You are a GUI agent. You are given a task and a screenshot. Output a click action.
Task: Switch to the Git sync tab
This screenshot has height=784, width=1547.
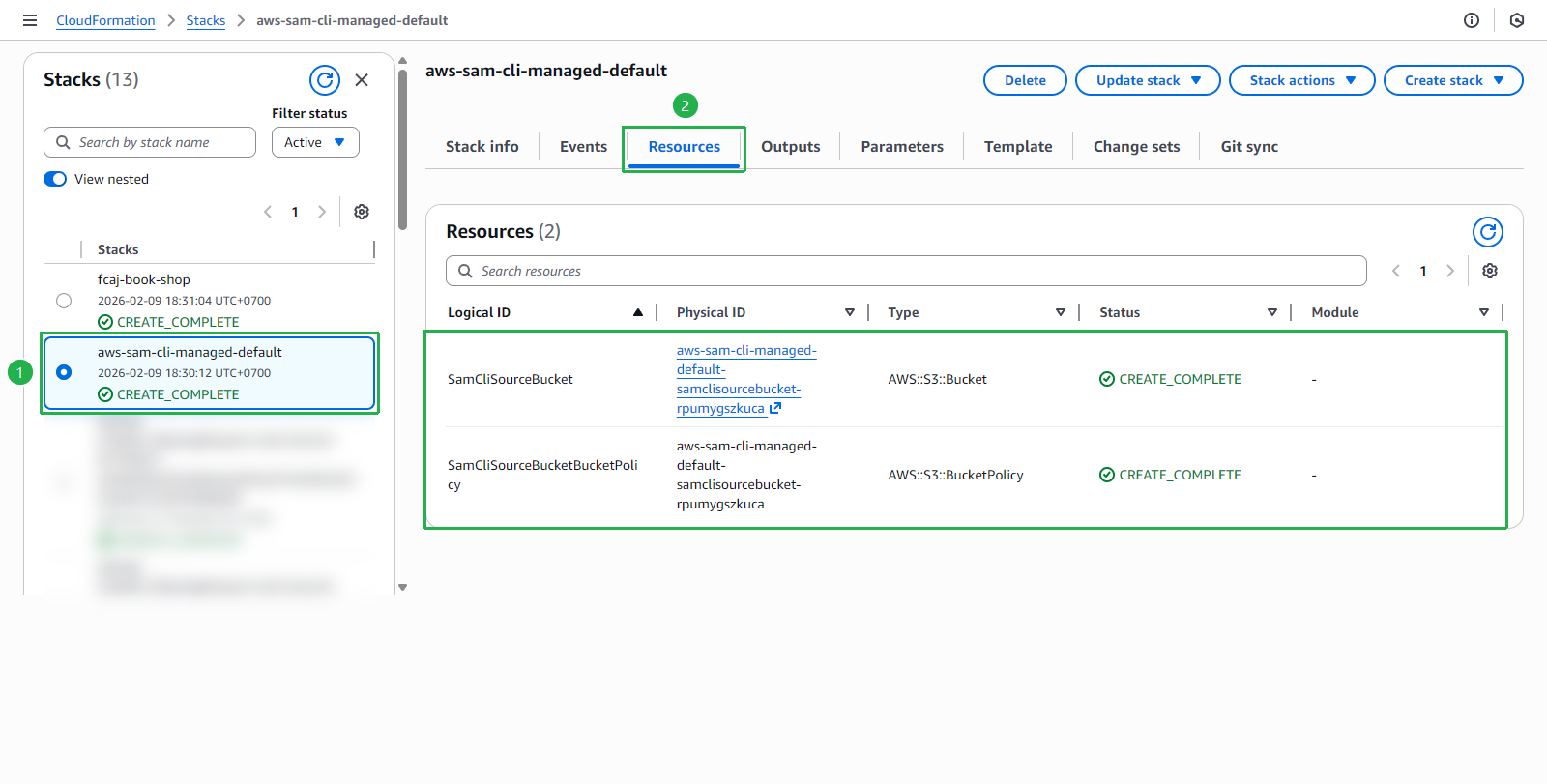click(x=1249, y=147)
